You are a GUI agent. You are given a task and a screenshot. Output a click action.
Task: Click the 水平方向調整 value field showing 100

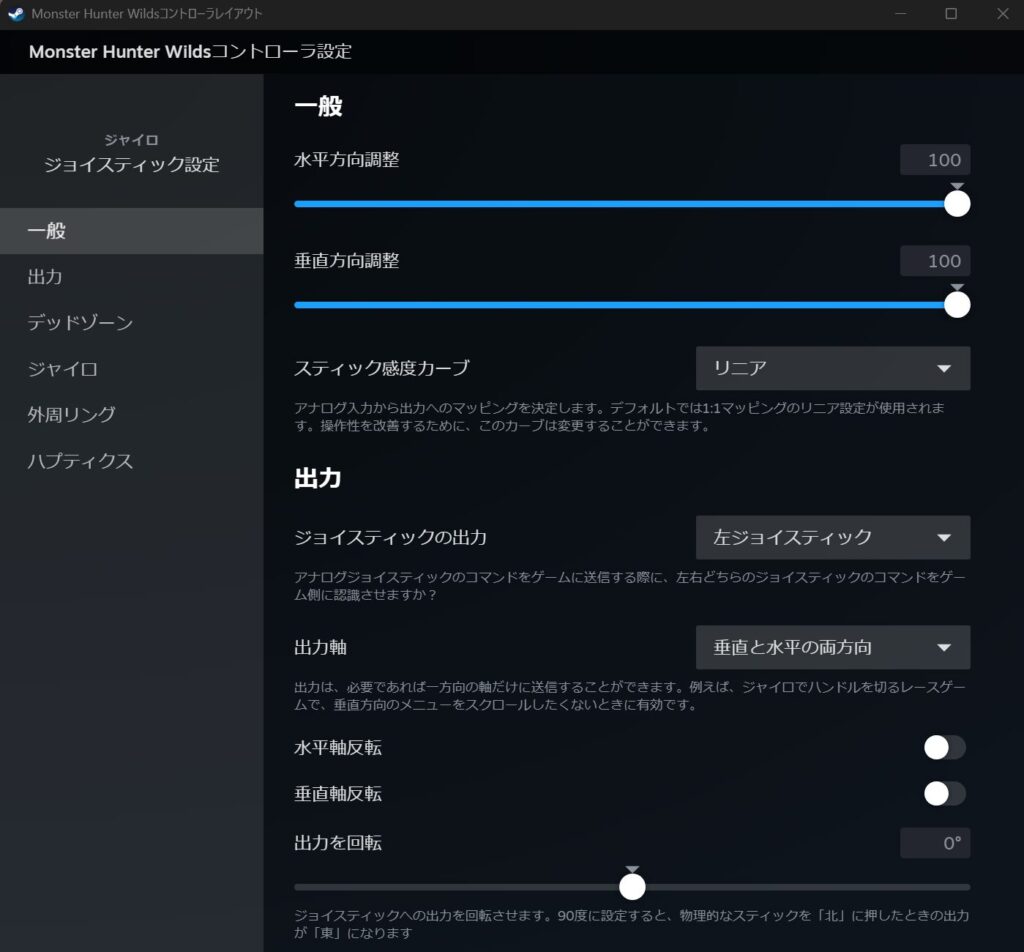point(935,160)
